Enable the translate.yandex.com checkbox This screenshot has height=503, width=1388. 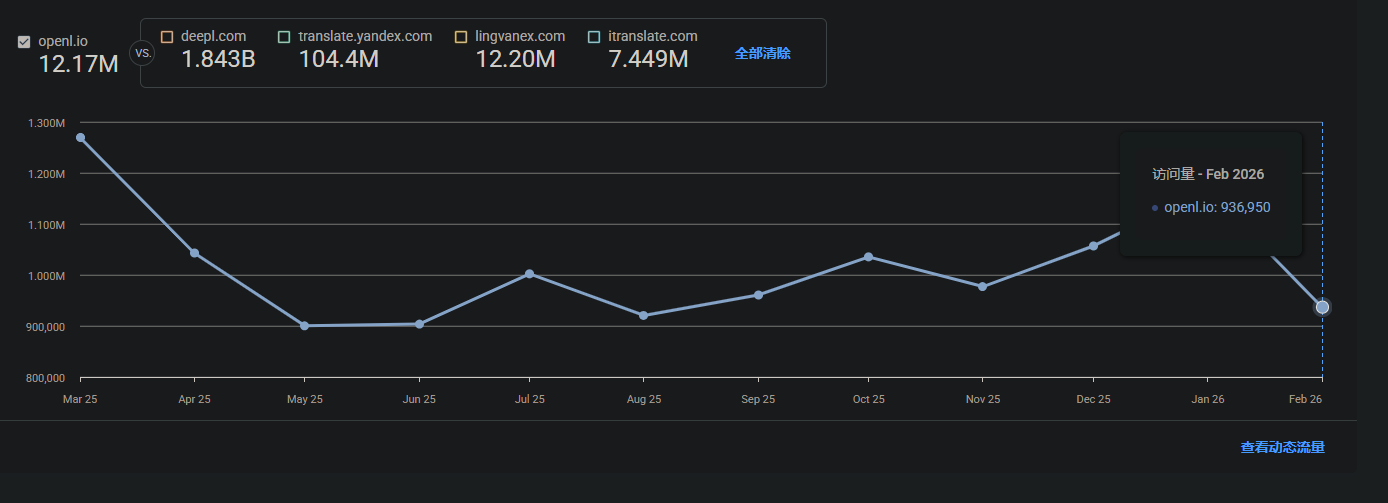284,37
